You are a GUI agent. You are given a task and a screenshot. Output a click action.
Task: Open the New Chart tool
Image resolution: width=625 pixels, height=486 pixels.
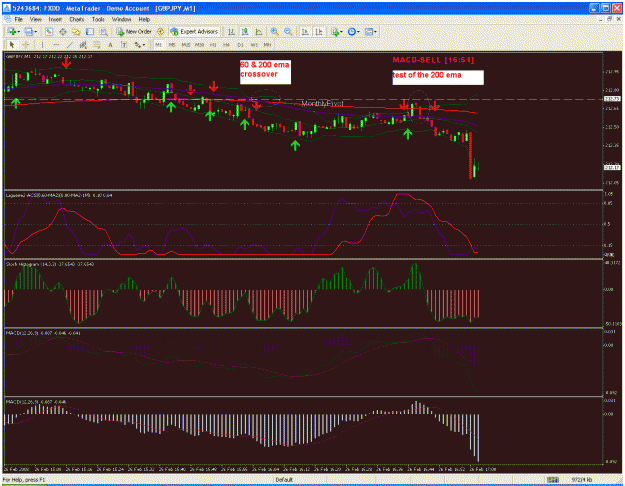pos(11,31)
